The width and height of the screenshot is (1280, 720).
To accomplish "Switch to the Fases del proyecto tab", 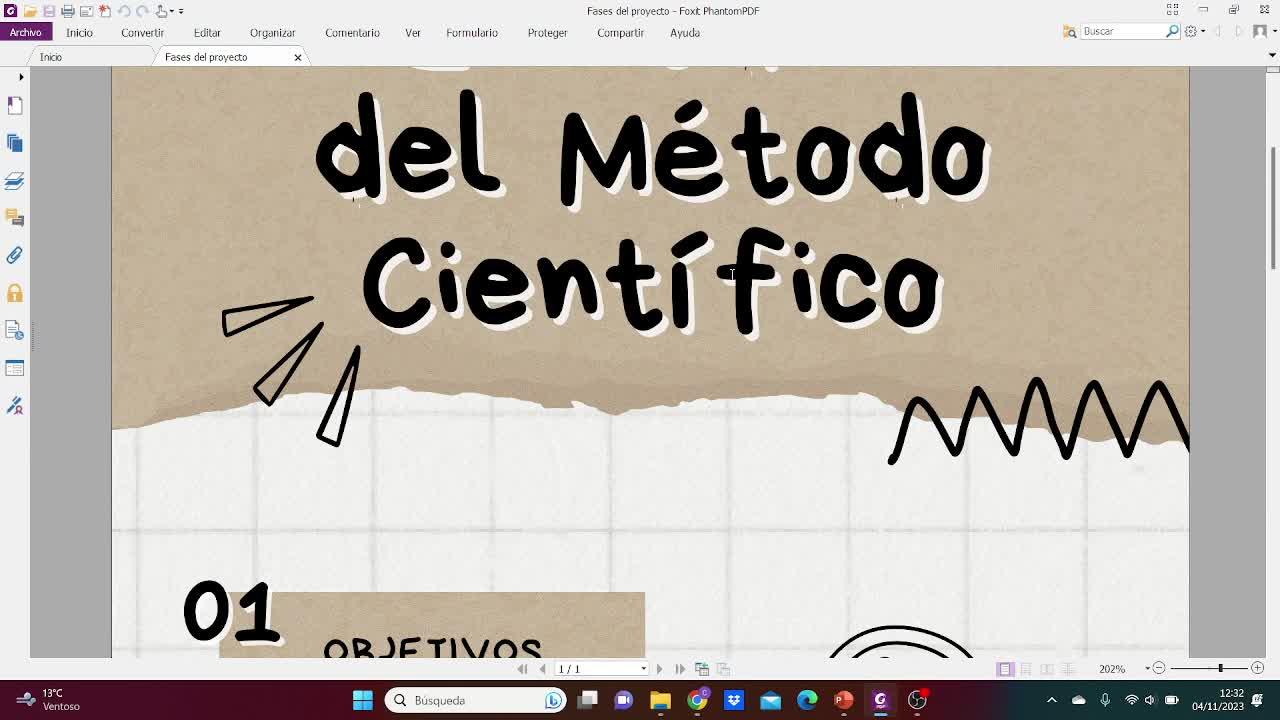I will click(206, 57).
